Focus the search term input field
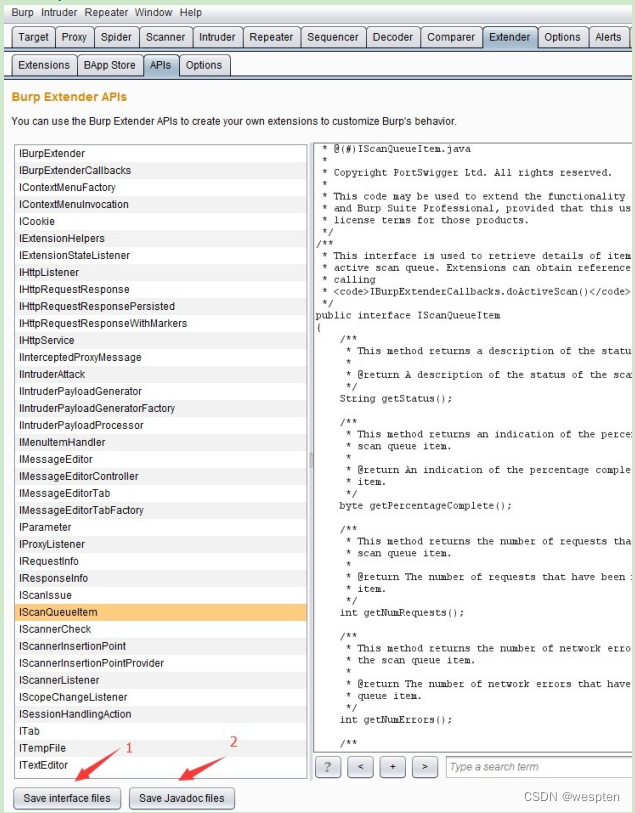635x813 pixels. coord(539,767)
